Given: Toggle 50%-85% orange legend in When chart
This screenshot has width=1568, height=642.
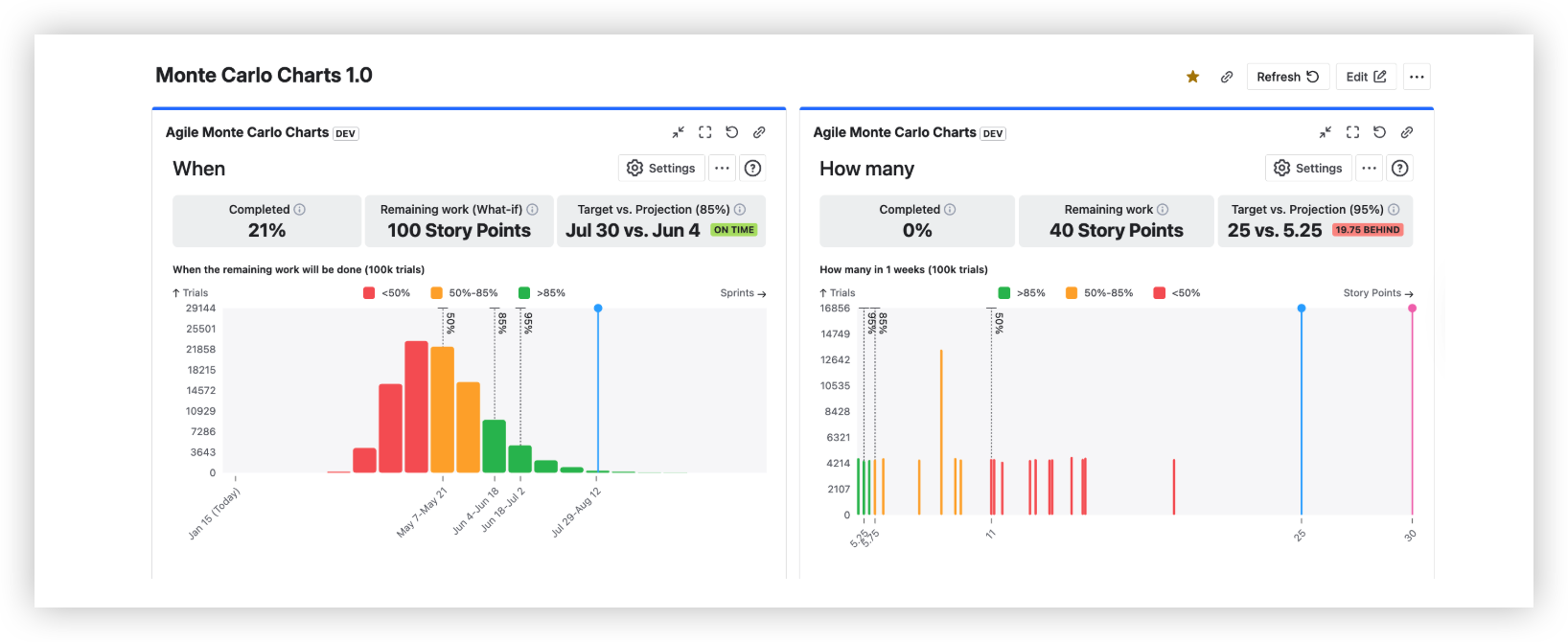Looking at the screenshot, I should click(464, 293).
